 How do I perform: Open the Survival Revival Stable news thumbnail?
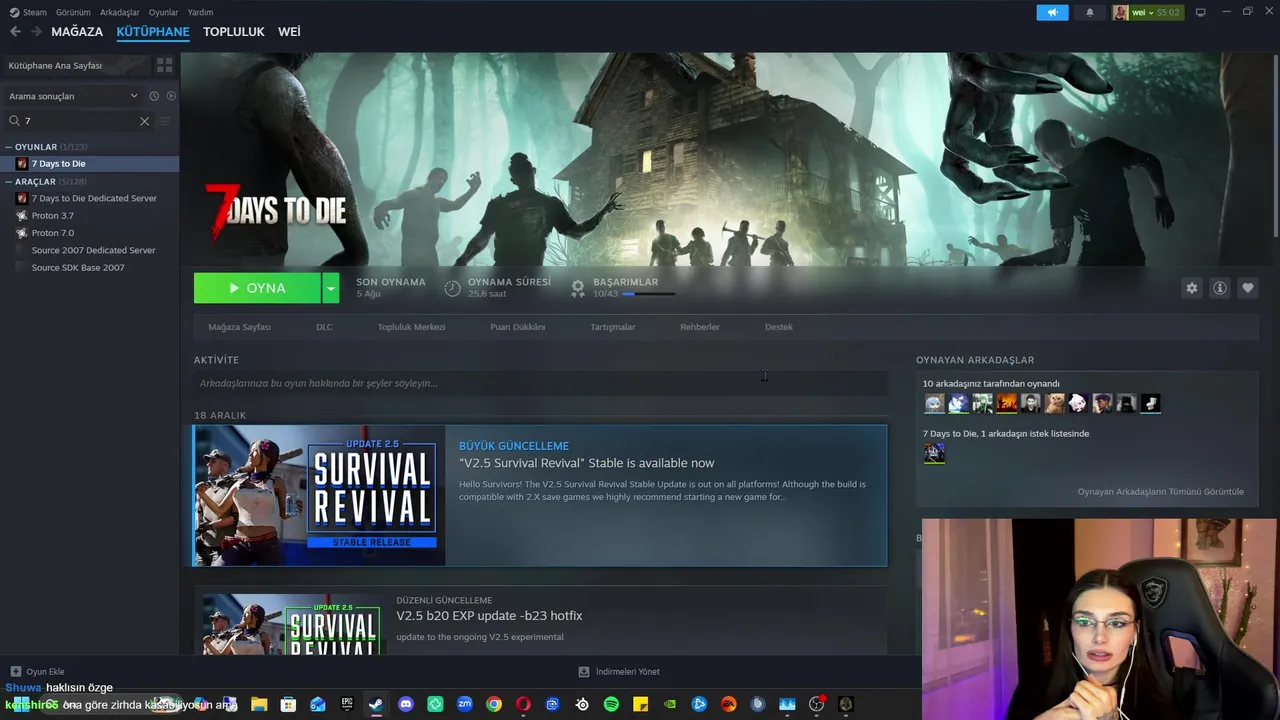[319, 496]
